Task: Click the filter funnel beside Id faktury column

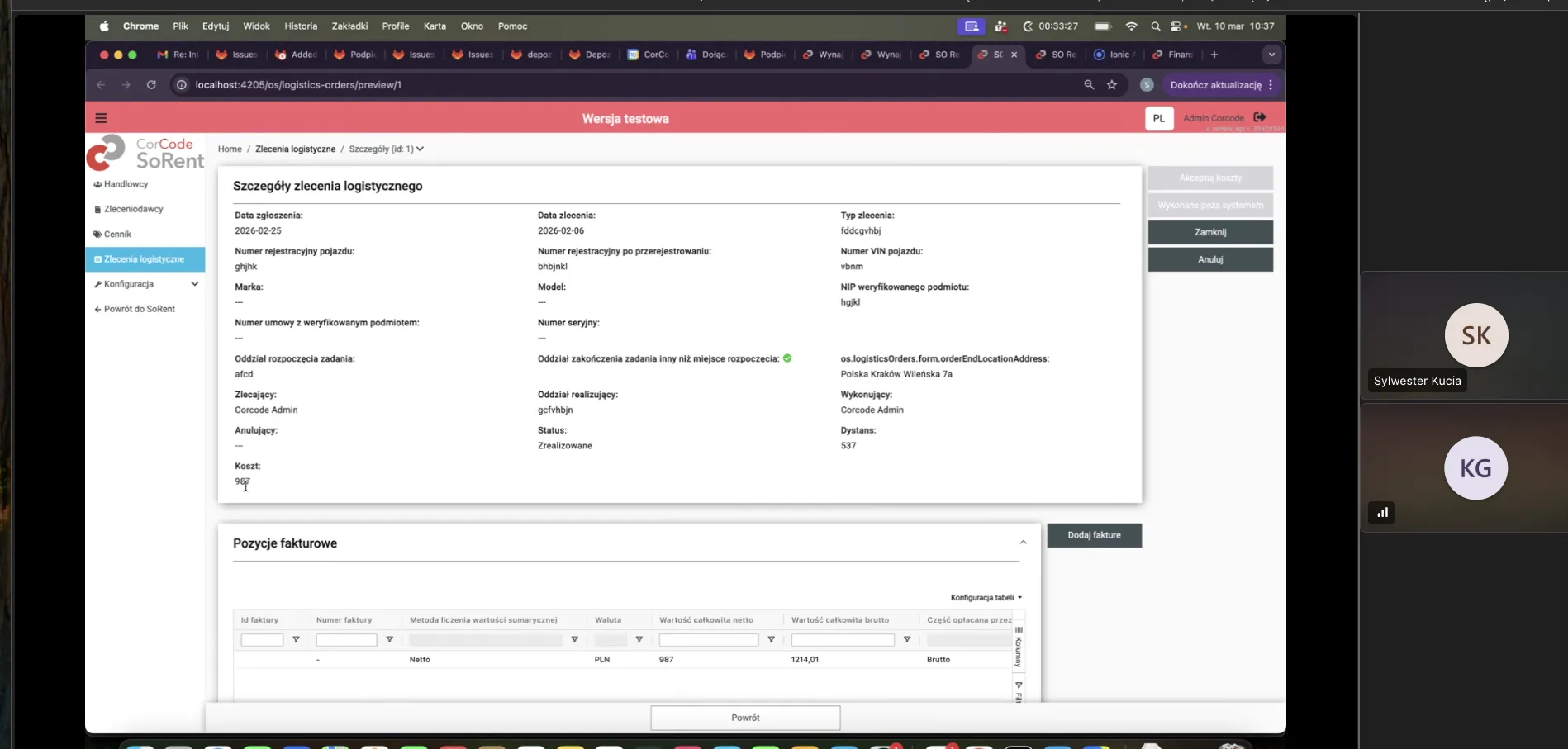Action: pos(296,639)
